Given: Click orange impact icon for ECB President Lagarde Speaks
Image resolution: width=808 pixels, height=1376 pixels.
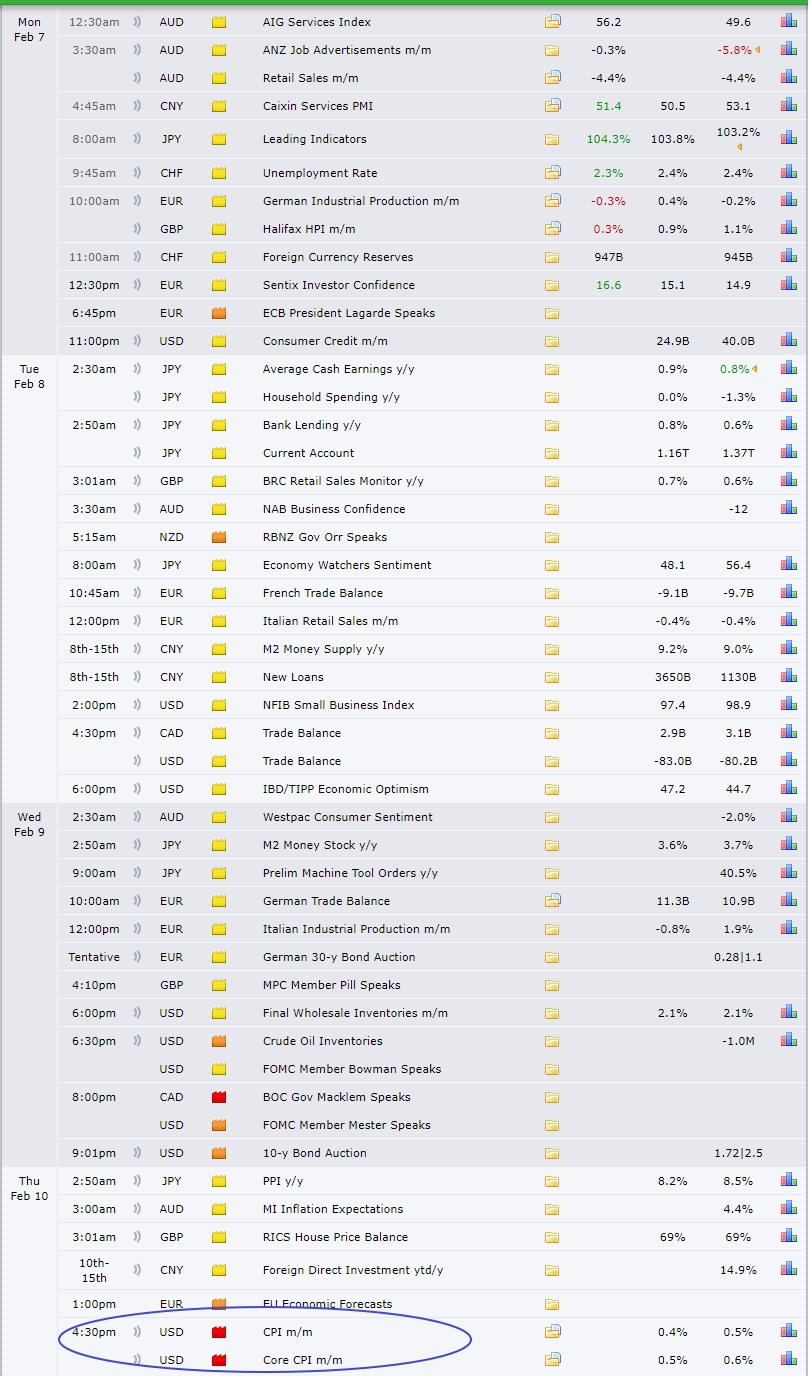Looking at the screenshot, I should point(219,313).
